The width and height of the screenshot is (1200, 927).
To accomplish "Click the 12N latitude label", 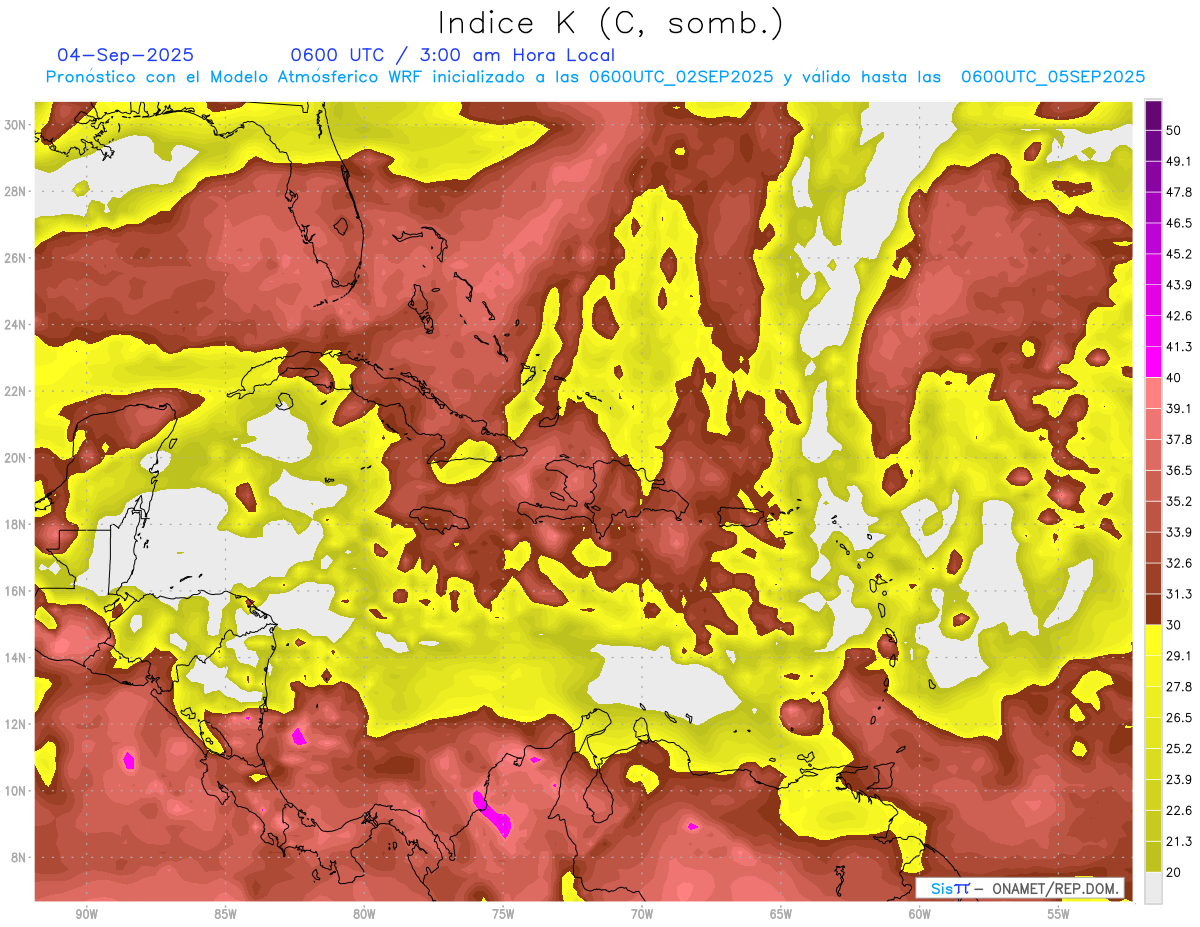I will pyautogui.click(x=15, y=724).
